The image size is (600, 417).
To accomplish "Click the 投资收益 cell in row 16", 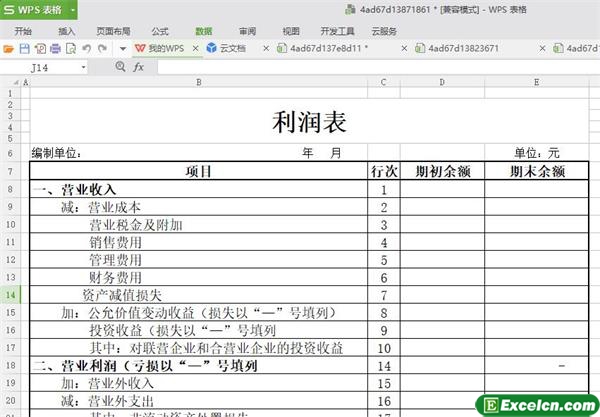I will click(x=199, y=330).
